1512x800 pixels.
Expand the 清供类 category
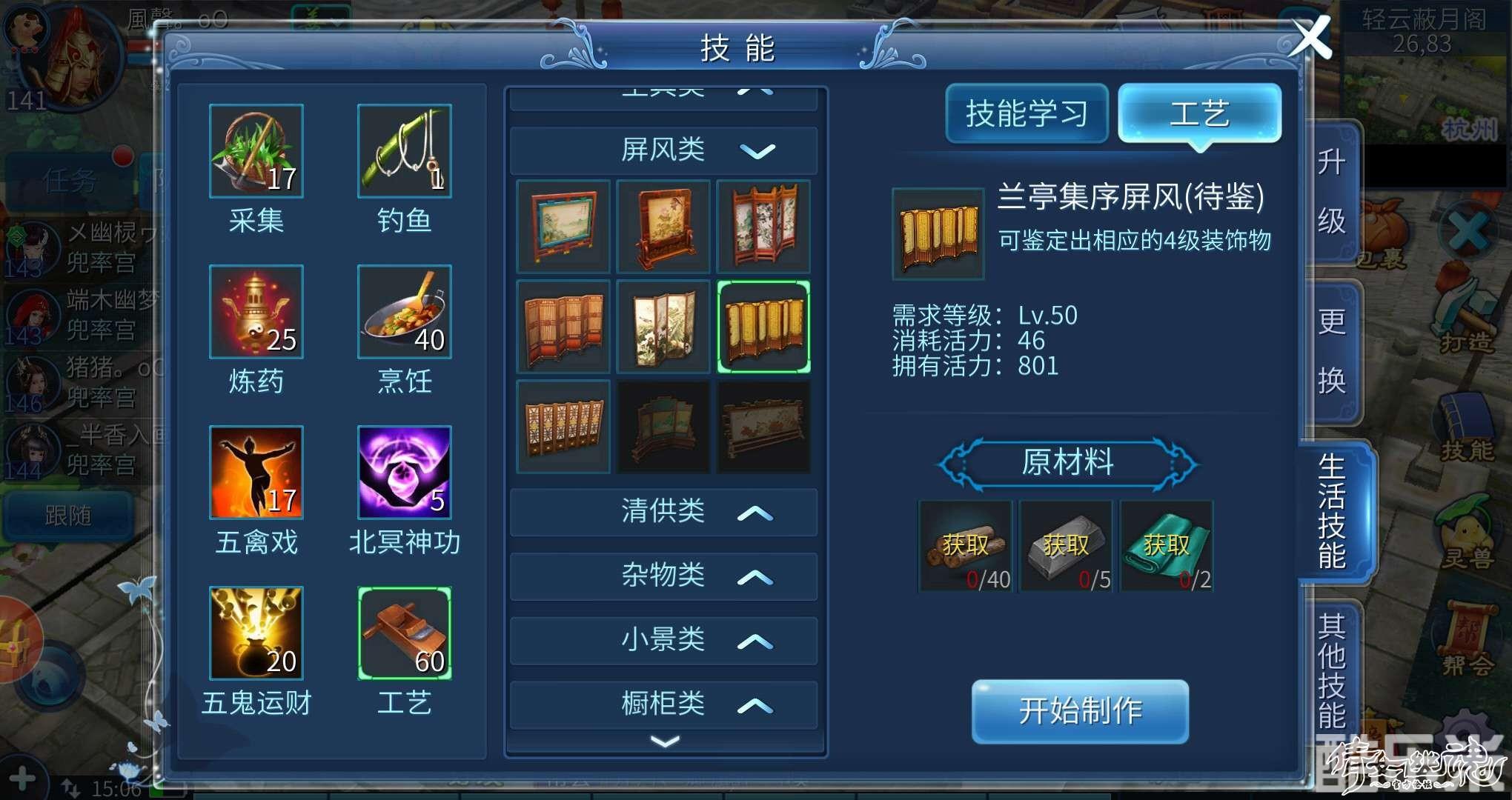[664, 511]
